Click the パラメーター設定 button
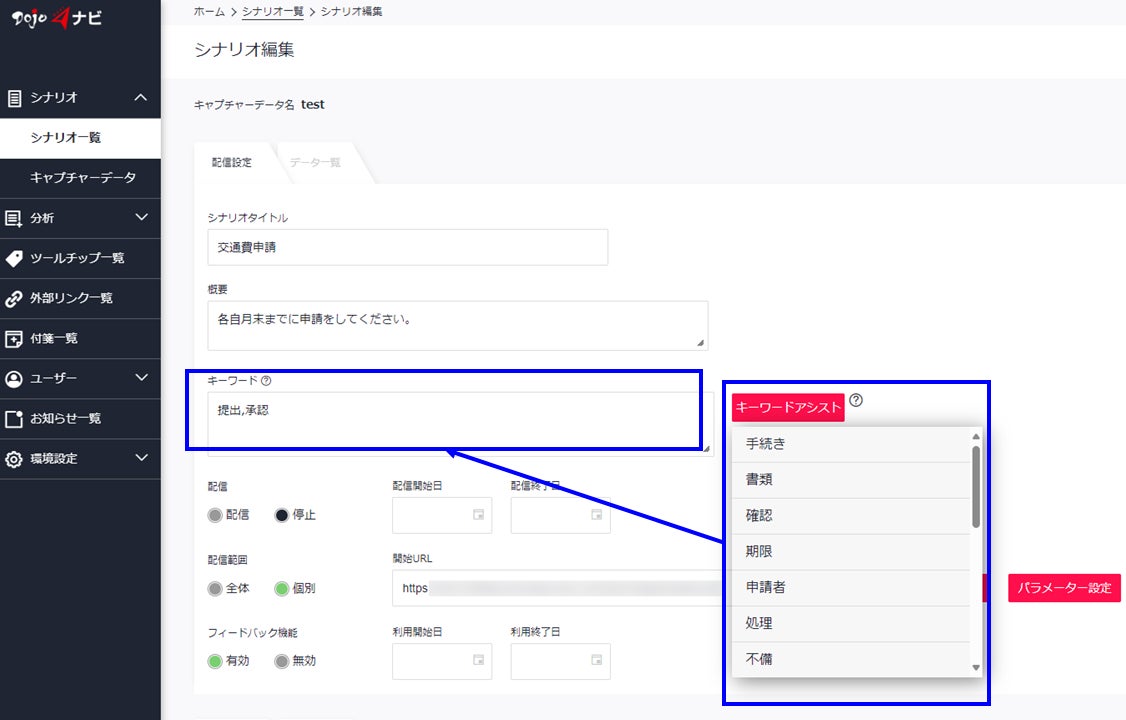This screenshot has width=1126, height=720. click(x=1064, y=588)
